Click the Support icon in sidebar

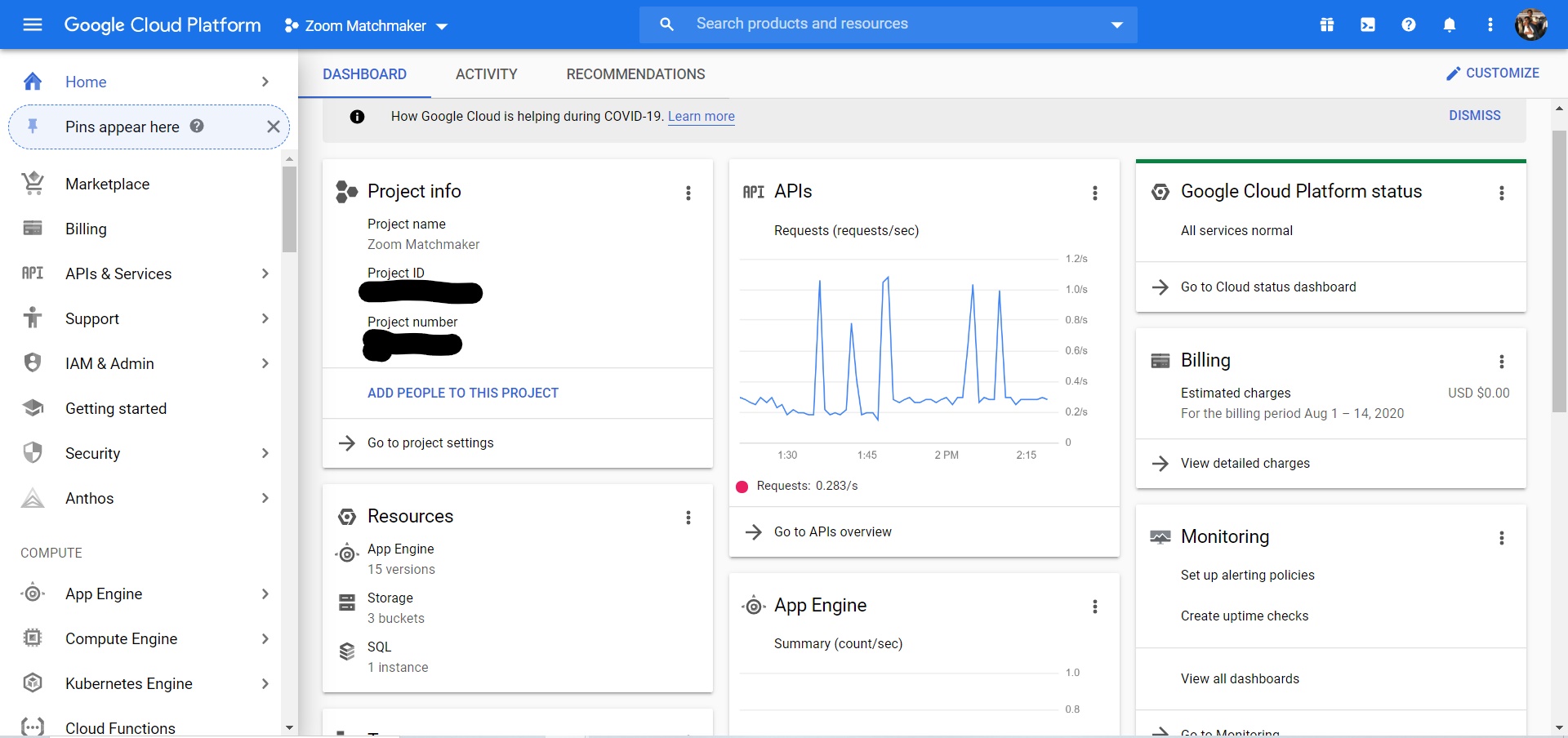(x=33, y=318)
